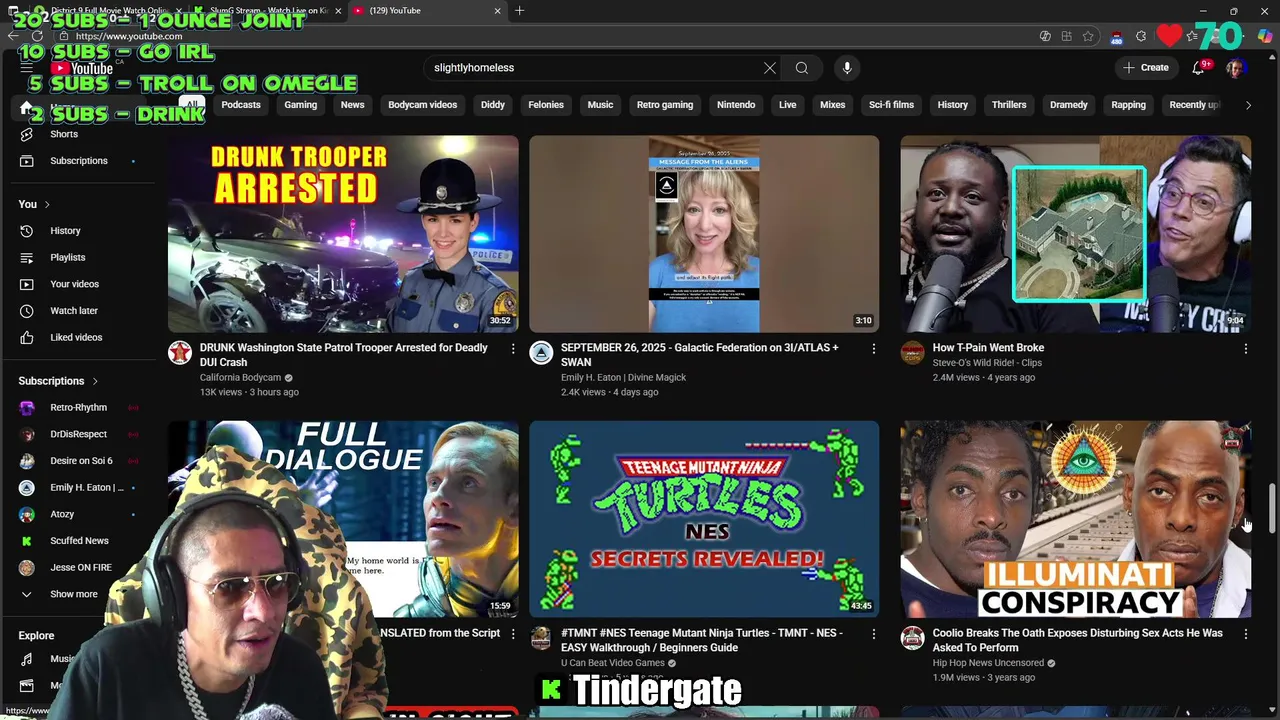Open the Galactic Federation video thumbnail

(x=704, y=234)
